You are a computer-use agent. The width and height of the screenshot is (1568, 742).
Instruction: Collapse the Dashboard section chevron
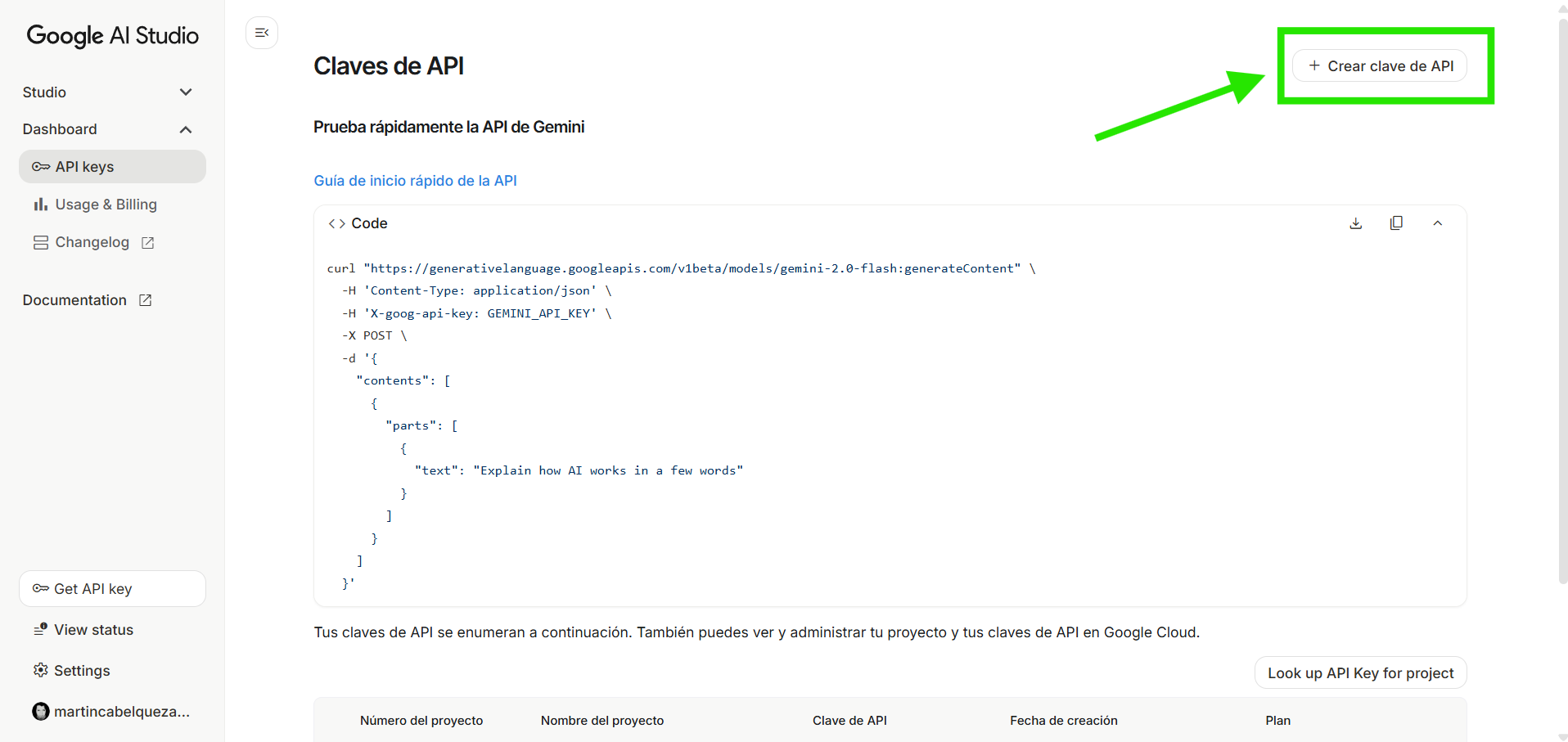[186, 129]
